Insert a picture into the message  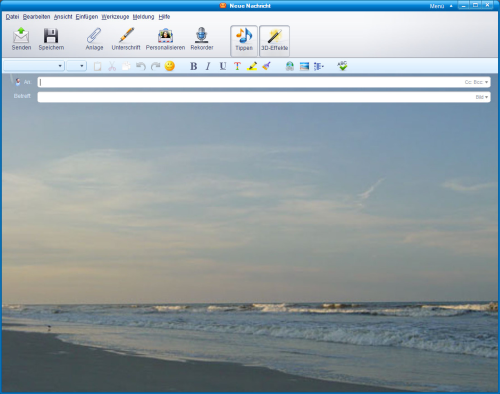point(304,66)
